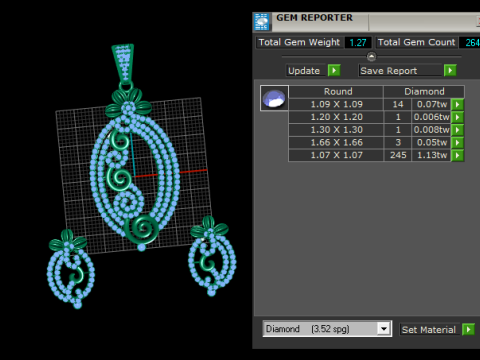
Task: Click the Total Gem Weight label
Action: (x=299, y=42)
